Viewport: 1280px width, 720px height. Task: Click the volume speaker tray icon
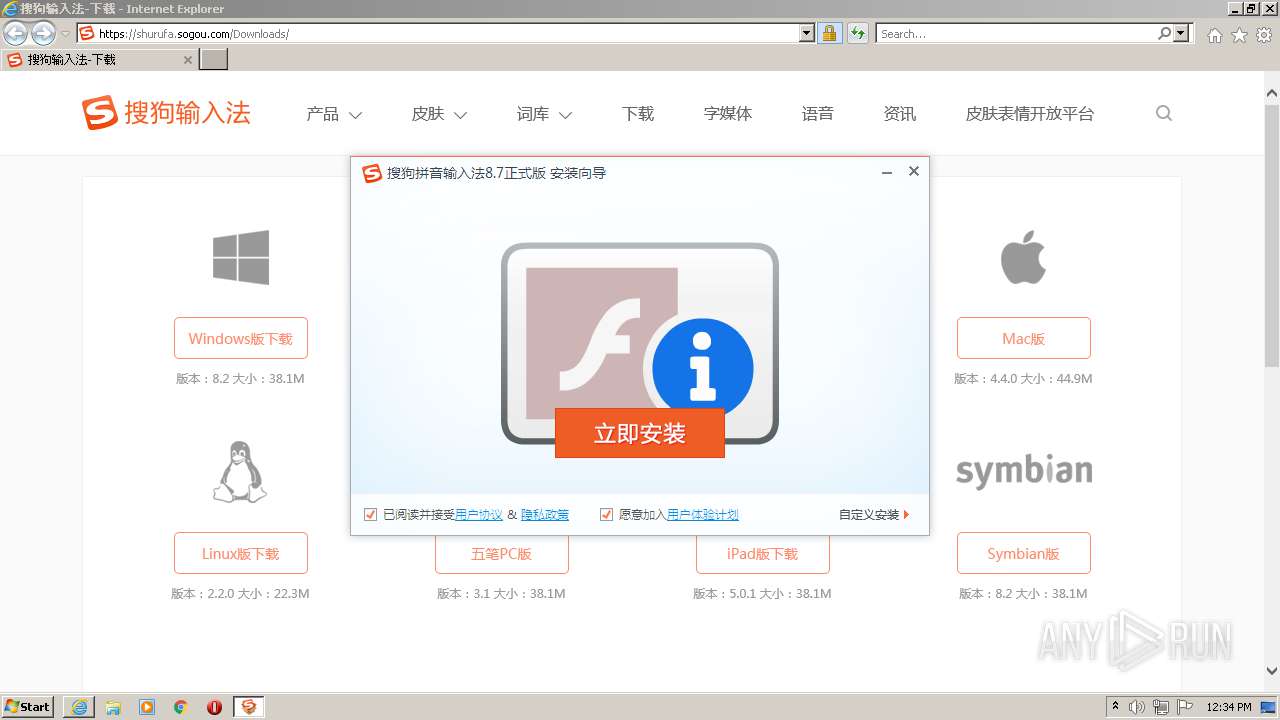point(1137,707)
